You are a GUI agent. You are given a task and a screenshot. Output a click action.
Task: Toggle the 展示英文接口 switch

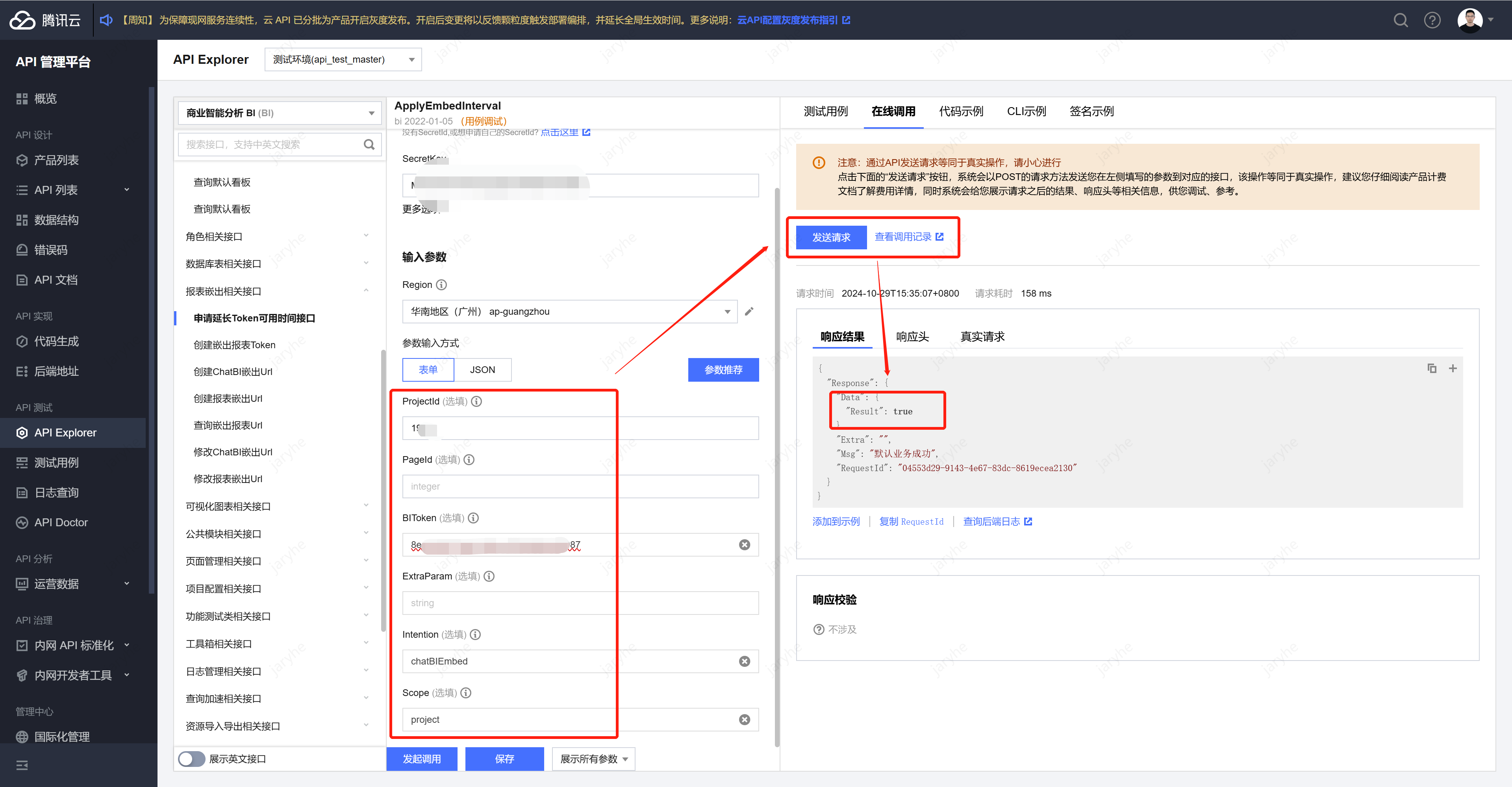(192, 759)
